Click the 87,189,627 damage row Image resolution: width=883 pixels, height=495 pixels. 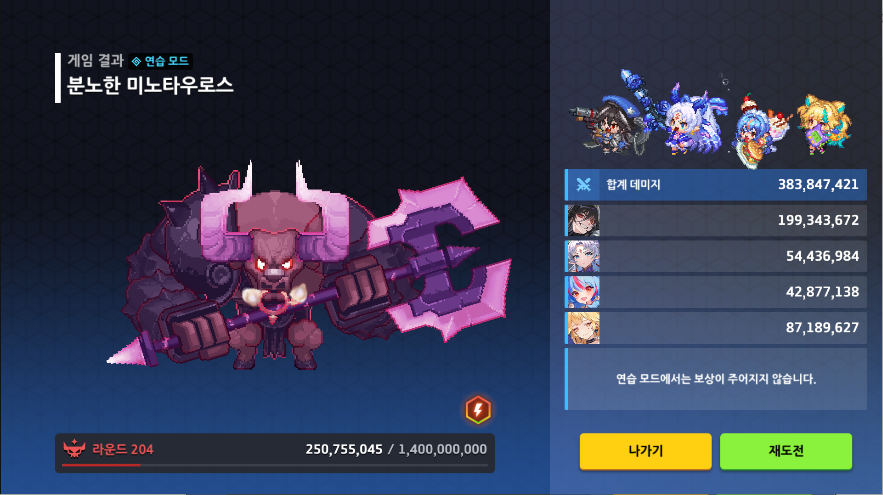pos(716,328)
